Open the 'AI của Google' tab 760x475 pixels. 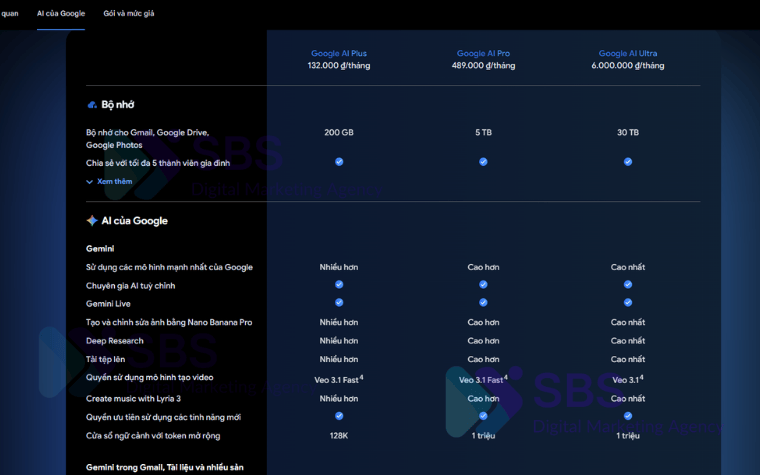coord(61,14)
